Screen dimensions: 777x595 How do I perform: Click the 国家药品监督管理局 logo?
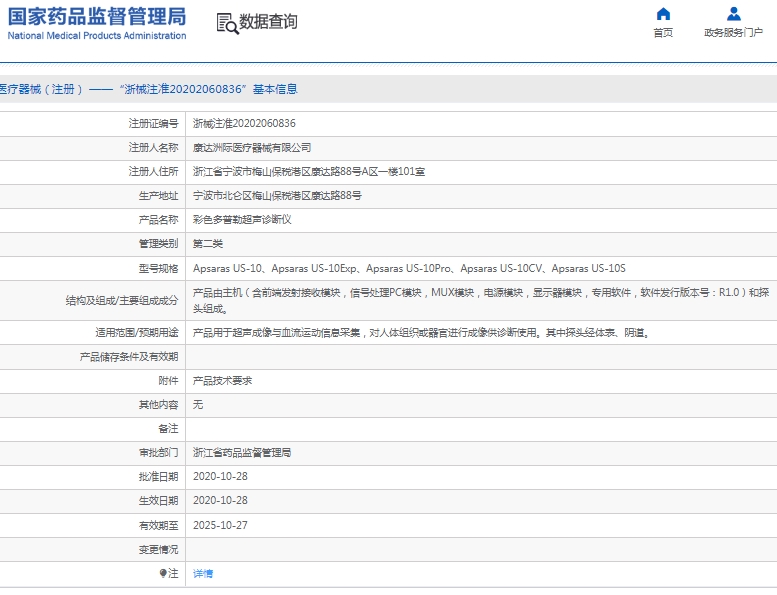coord(97,23)
